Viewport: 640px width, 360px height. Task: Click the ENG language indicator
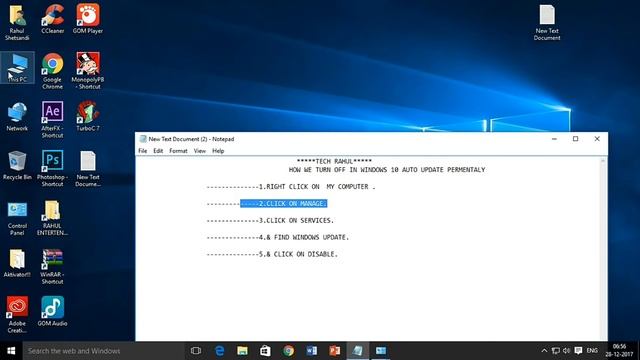click(592, 351)
